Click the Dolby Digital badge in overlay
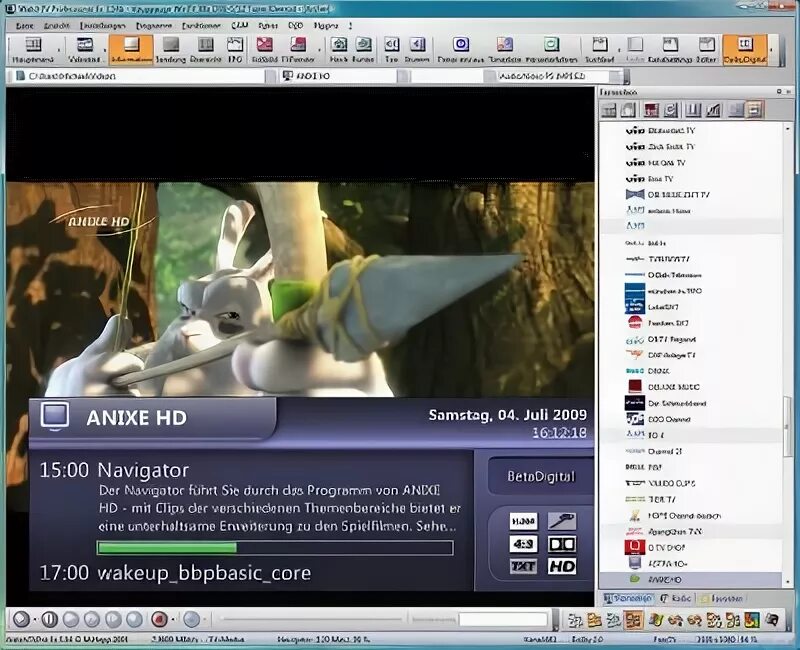The image size is (800, 650). coord(562,544)
